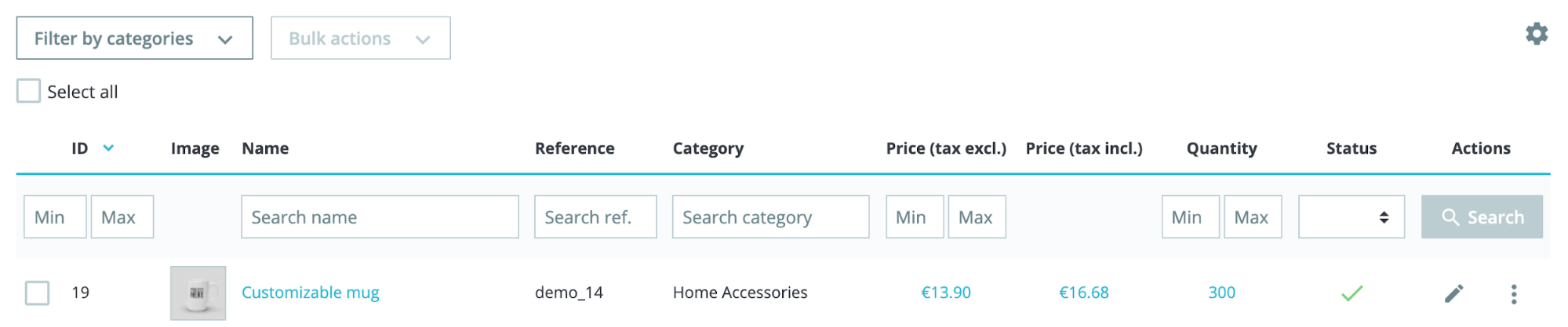Focus the Search ref. field
Viewport: 1568px width, 327px height.
pyautogui.click(x=595, y=216)
